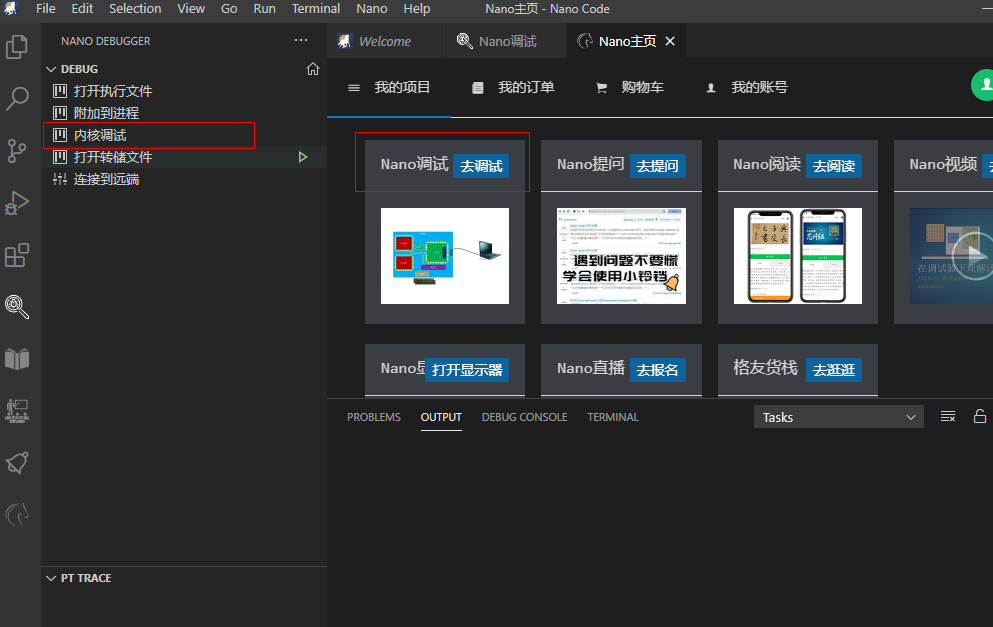
Task: Play the Nano视频 video thumbnail
Action: (x=951, y=256)
